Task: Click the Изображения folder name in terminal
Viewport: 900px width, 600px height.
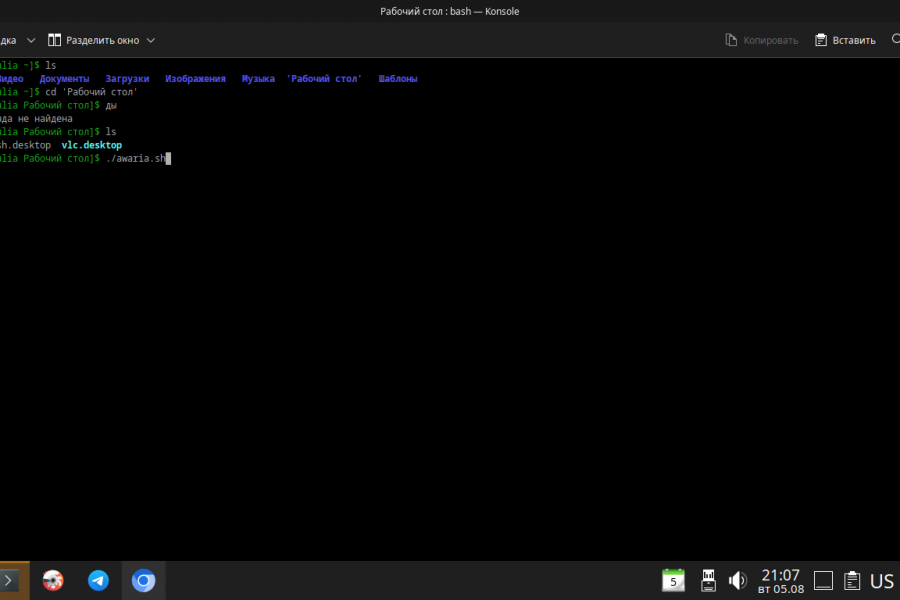Action: click(195, 79)
